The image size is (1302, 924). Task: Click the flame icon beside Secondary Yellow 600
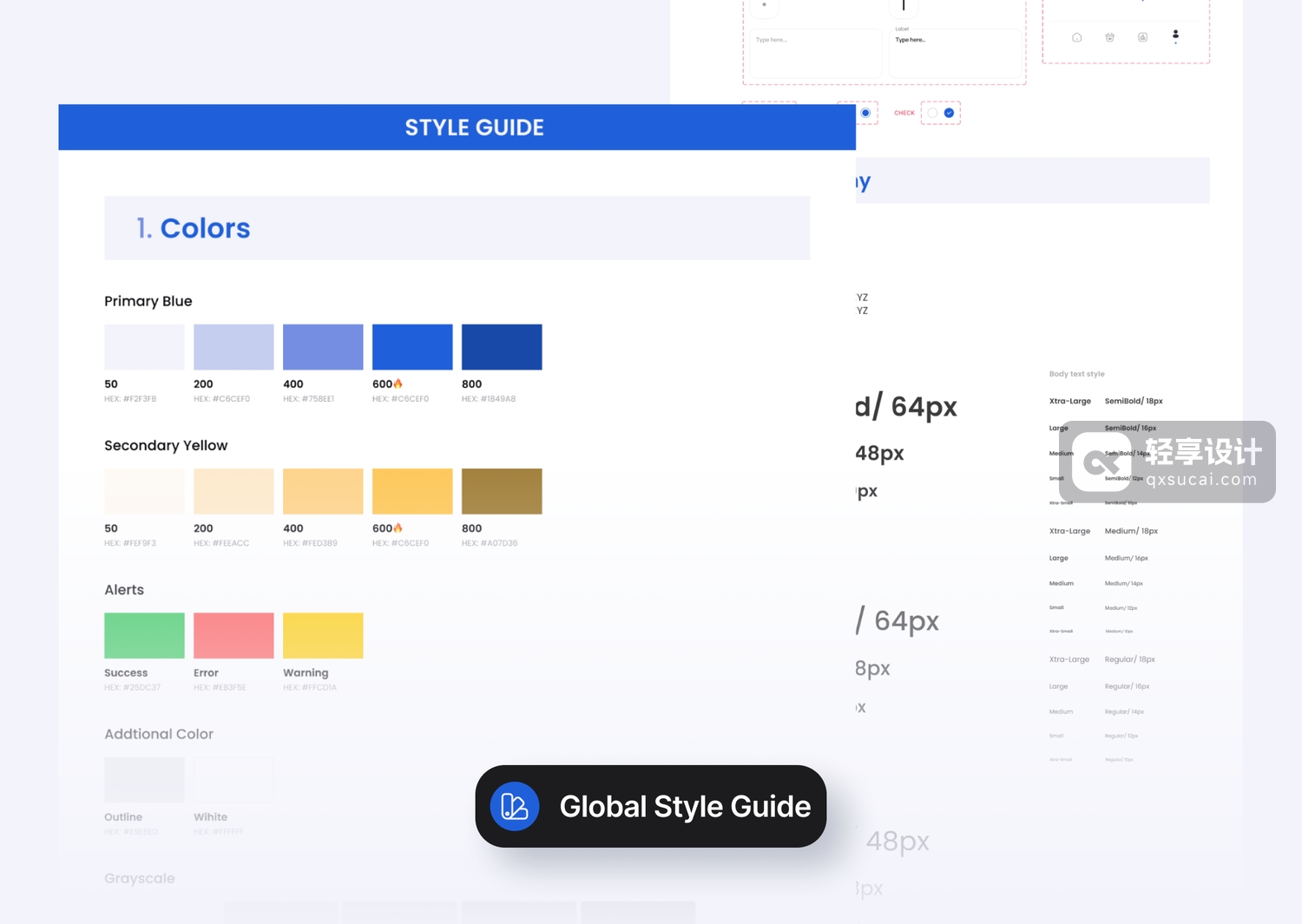tap(398, 528)
